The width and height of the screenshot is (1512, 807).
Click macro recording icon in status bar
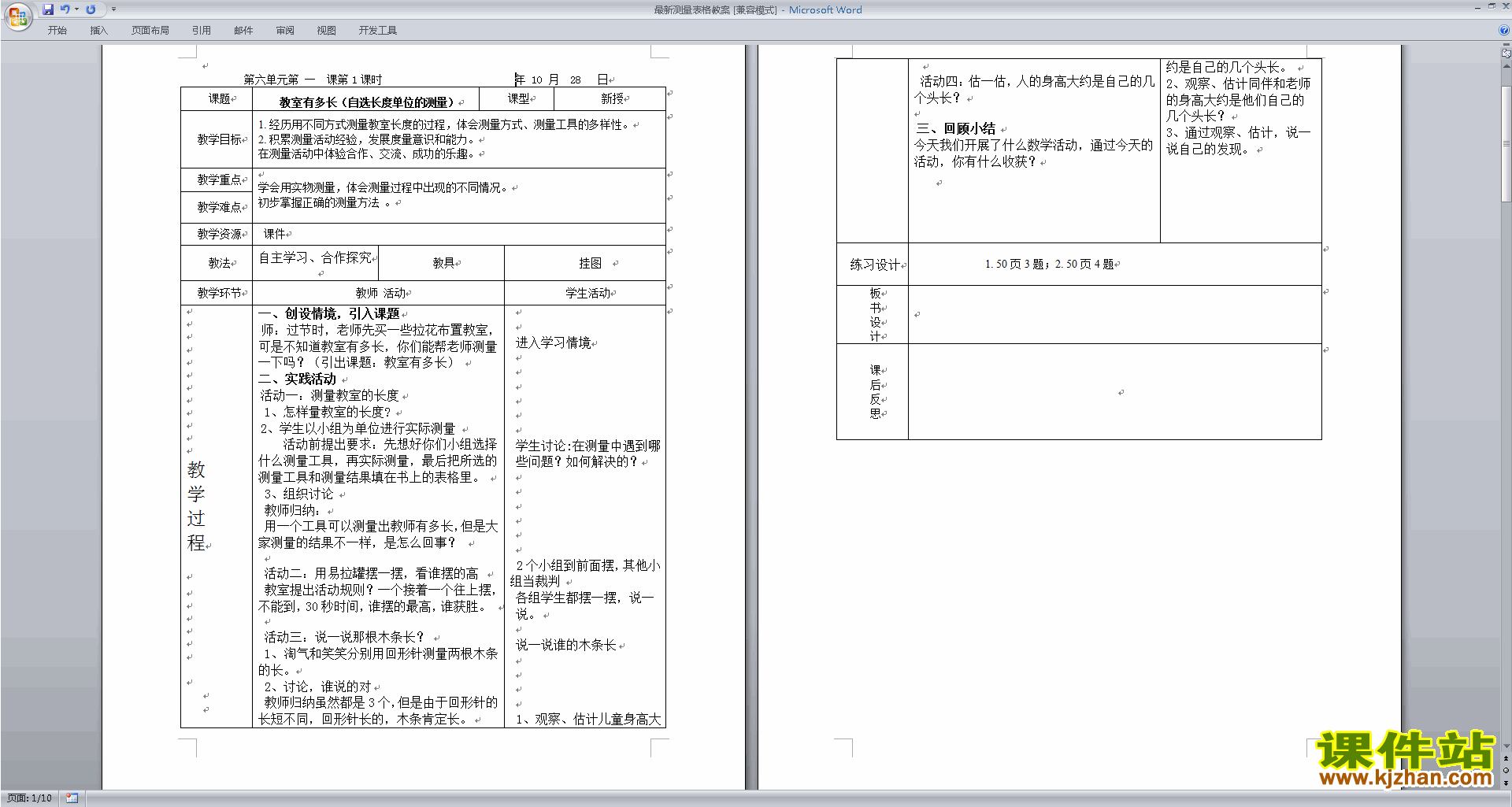(72, 798)
